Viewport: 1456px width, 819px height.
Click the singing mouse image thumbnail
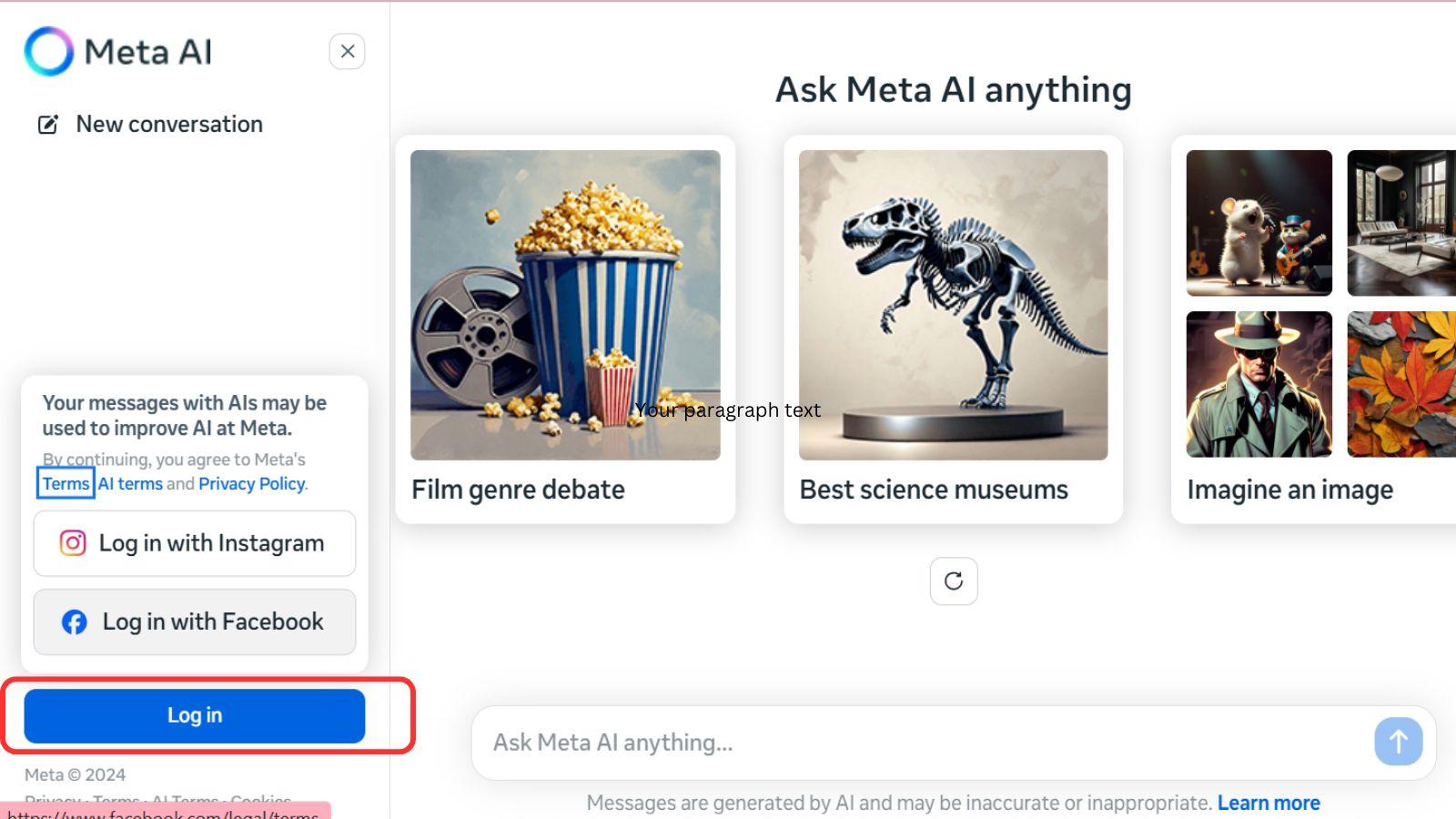(1259, 223)
